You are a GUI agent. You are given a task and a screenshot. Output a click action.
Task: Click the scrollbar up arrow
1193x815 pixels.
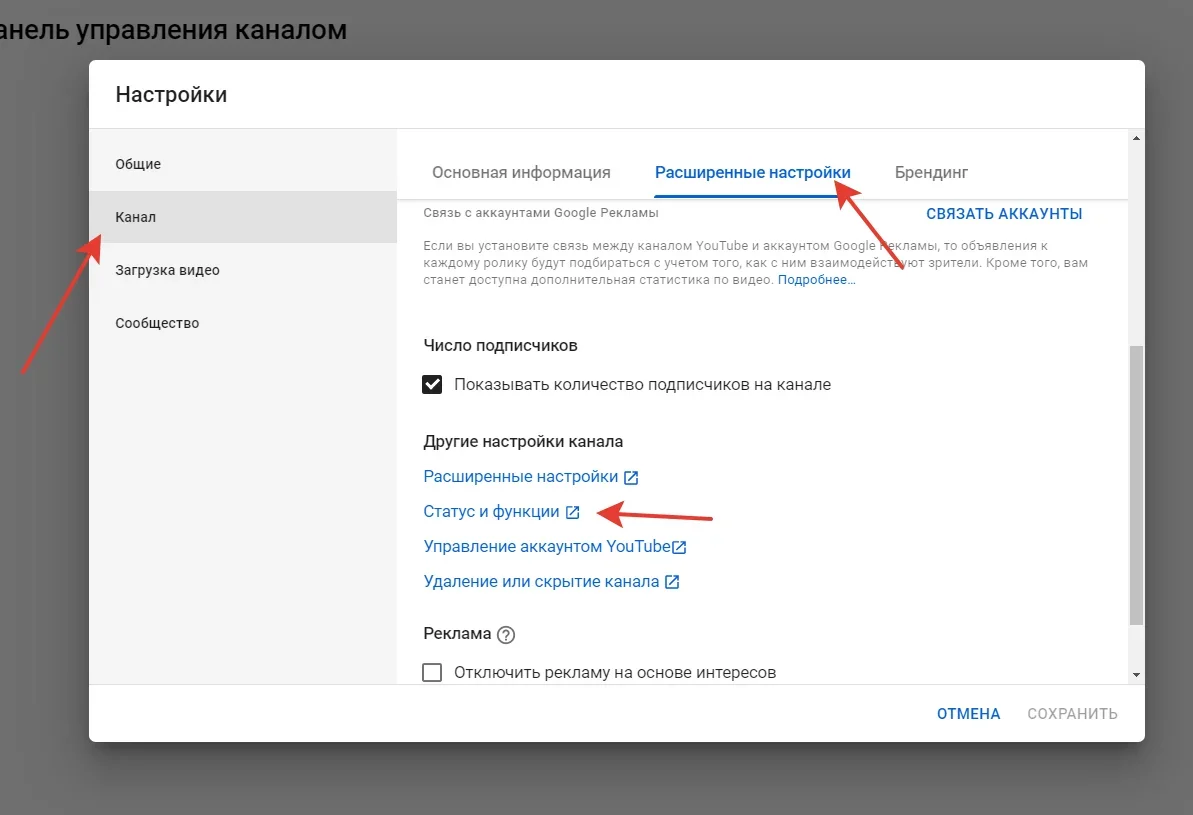[x=1135, y=137]
